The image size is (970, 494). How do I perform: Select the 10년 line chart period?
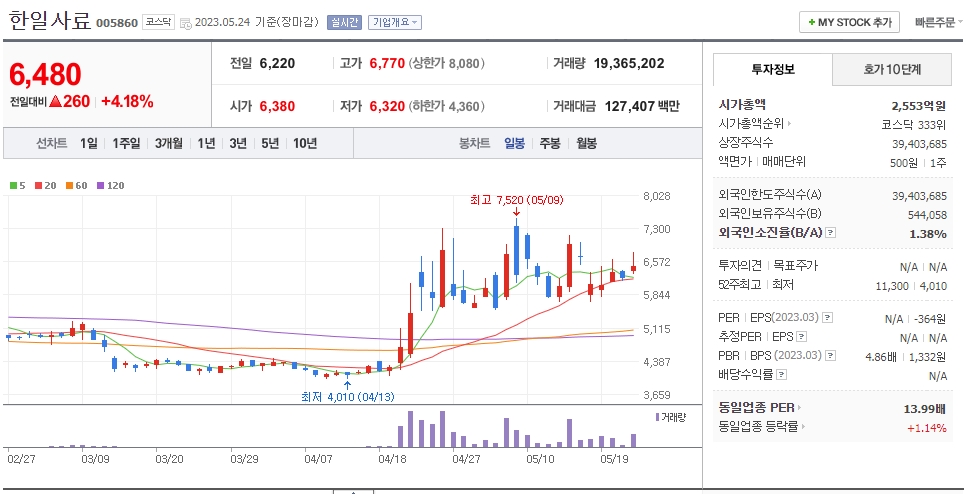pyautogui.click(x=305, y=143)
